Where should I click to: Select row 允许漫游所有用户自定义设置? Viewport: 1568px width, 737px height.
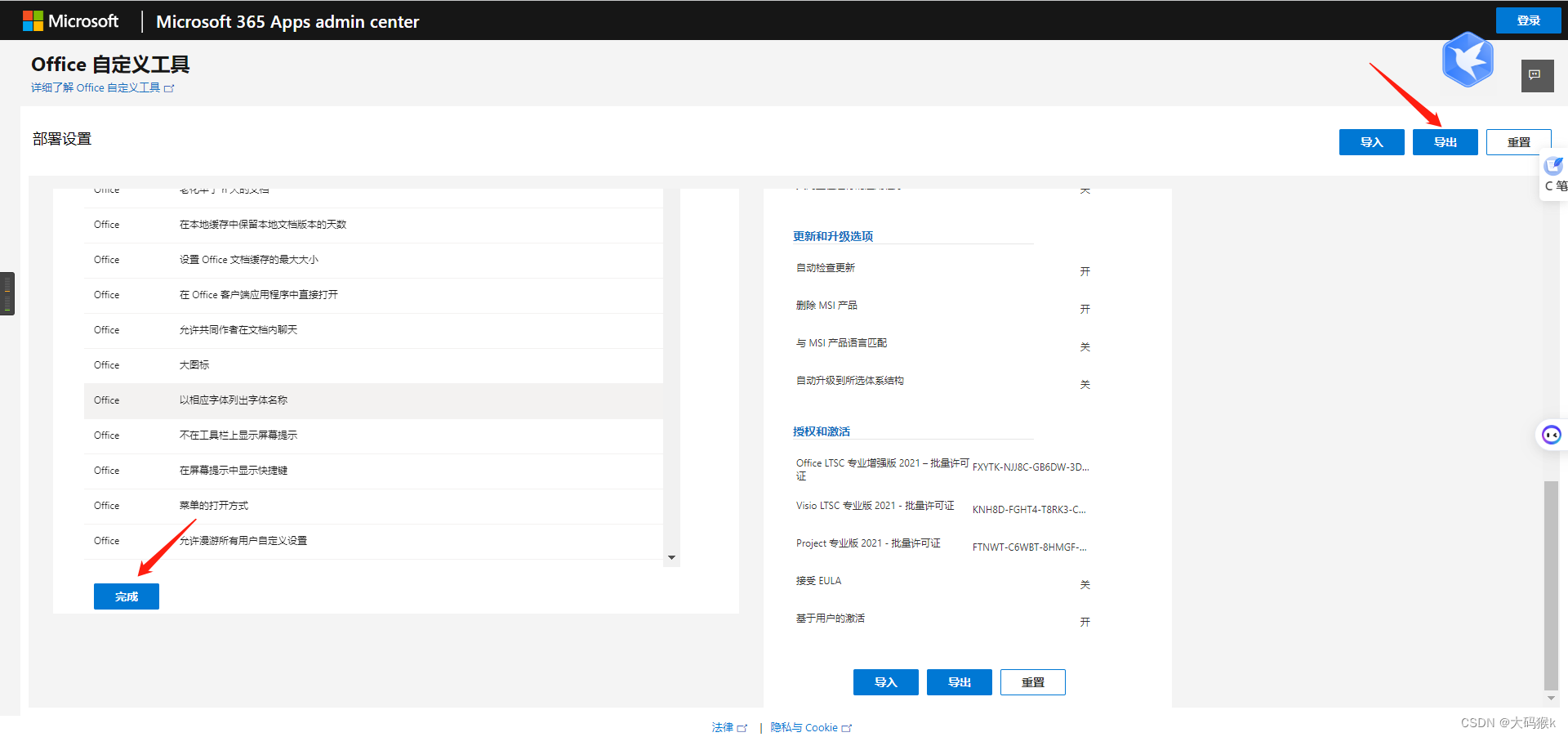(373, 541)
